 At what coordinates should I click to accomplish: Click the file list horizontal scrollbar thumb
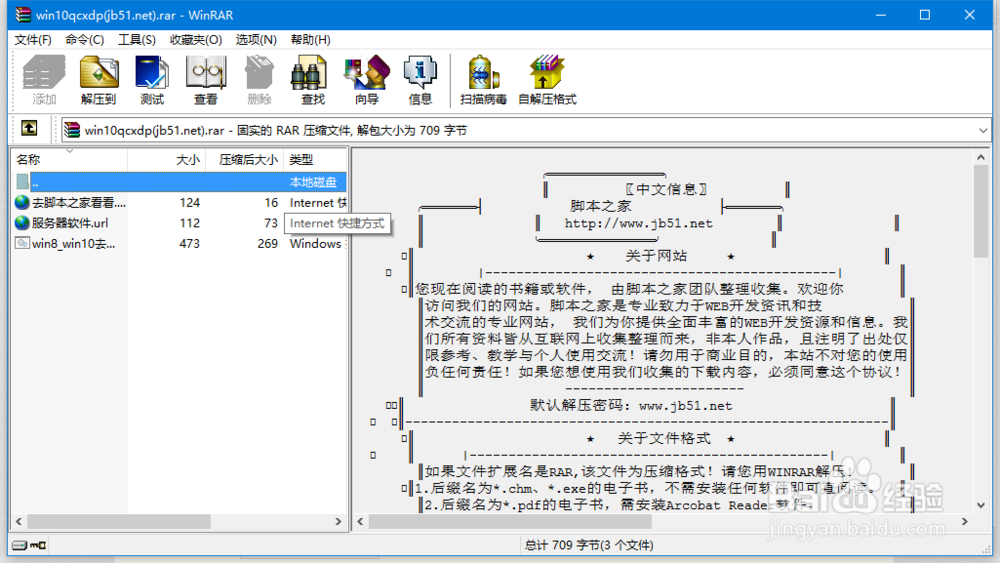pyautogui.click(x=119, y=522)
